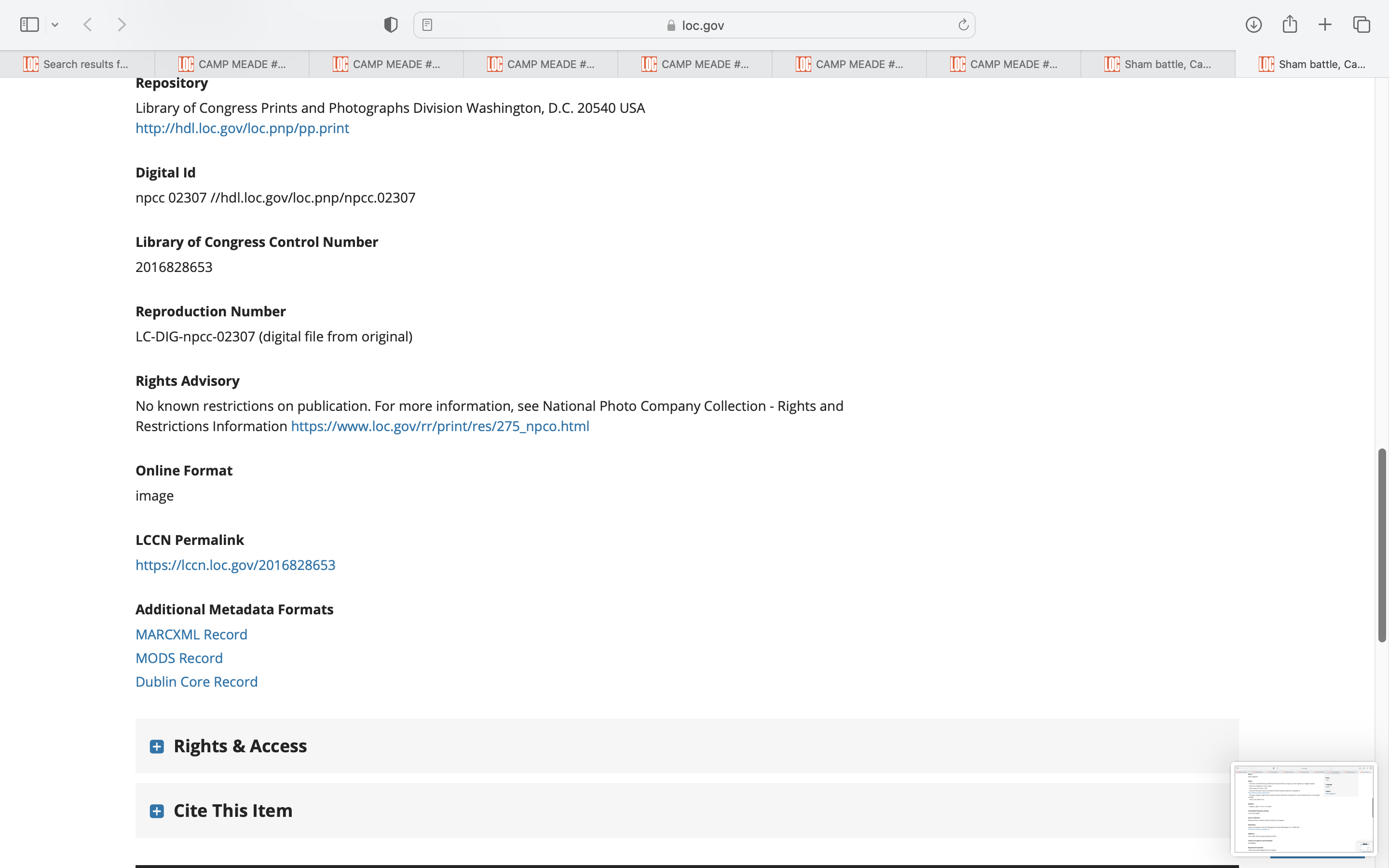
Task: Show the tab overview icon
Action: coord(1362,25)
